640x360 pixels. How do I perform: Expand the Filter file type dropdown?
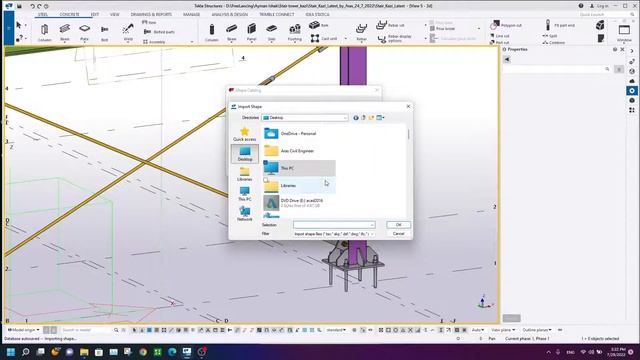tap(372, 234)
